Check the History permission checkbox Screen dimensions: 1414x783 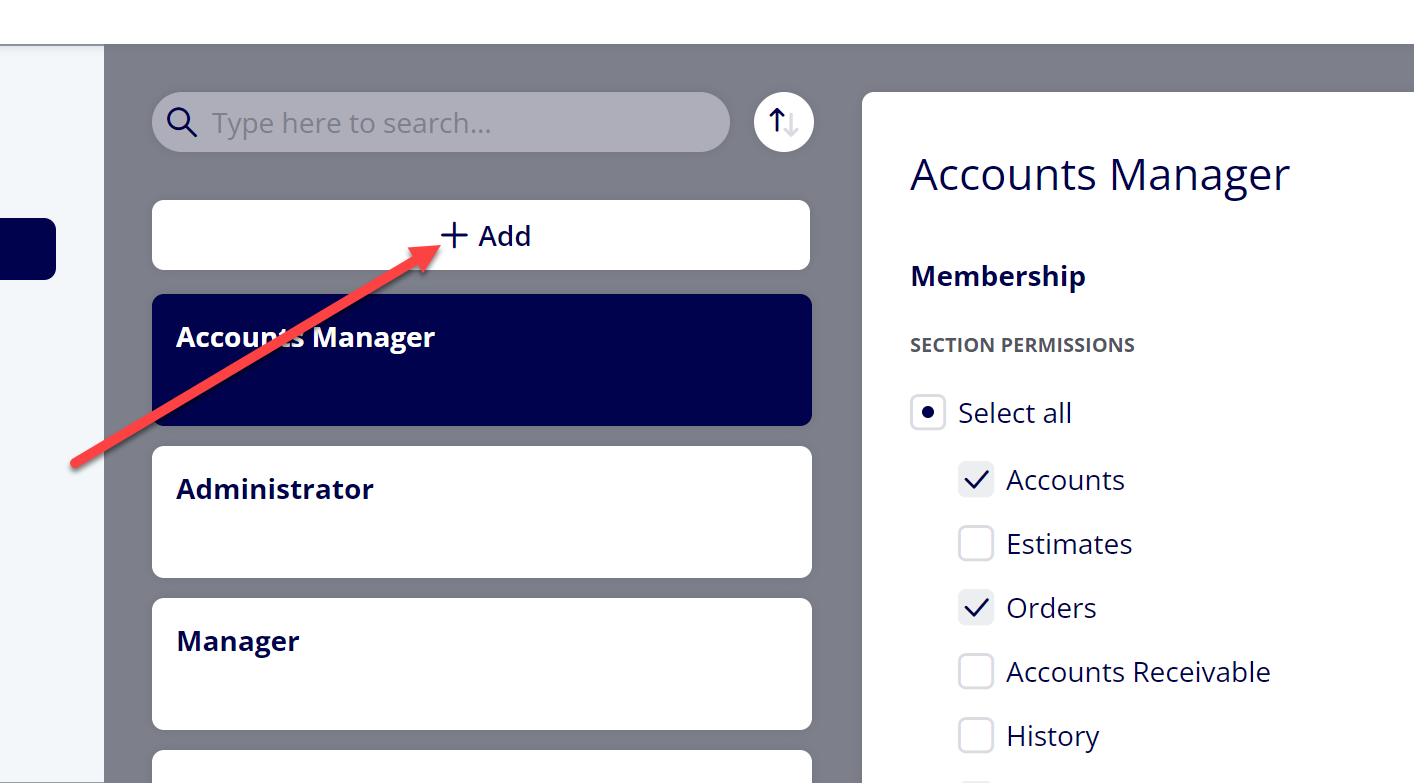(976, 736)
